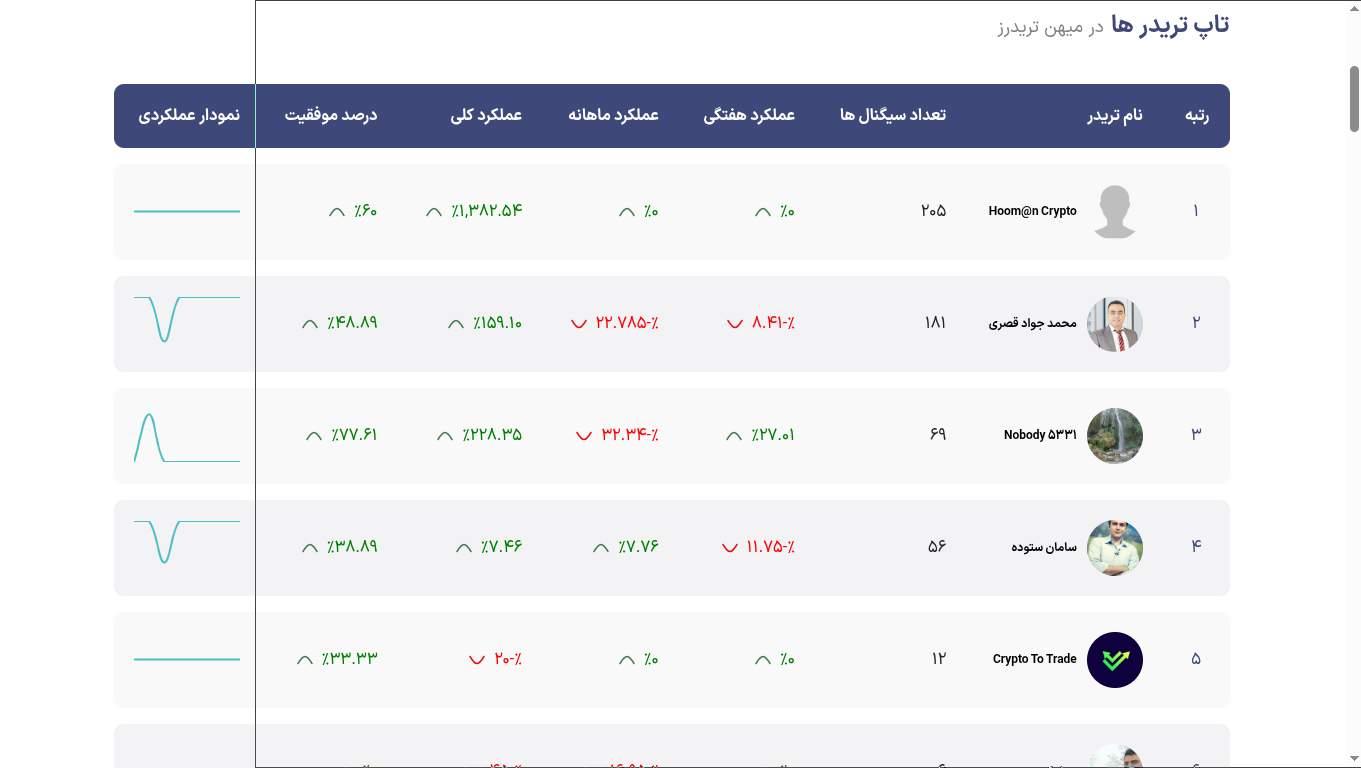Open trader name سامان ستوده

pyautogui.click(x=1044, y=547)
